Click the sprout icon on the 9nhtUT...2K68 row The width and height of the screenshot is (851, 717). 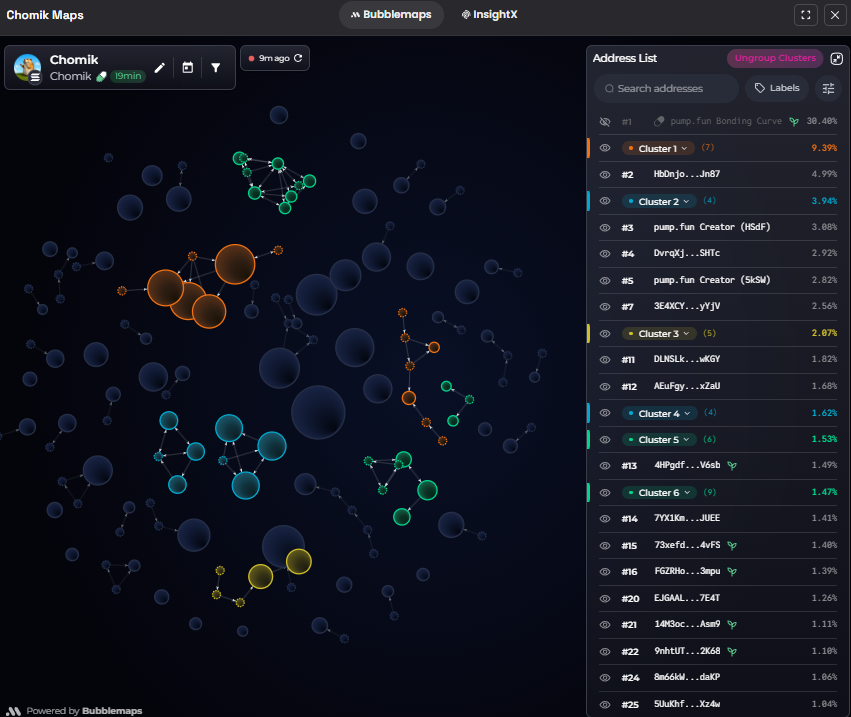click(732, 651)
